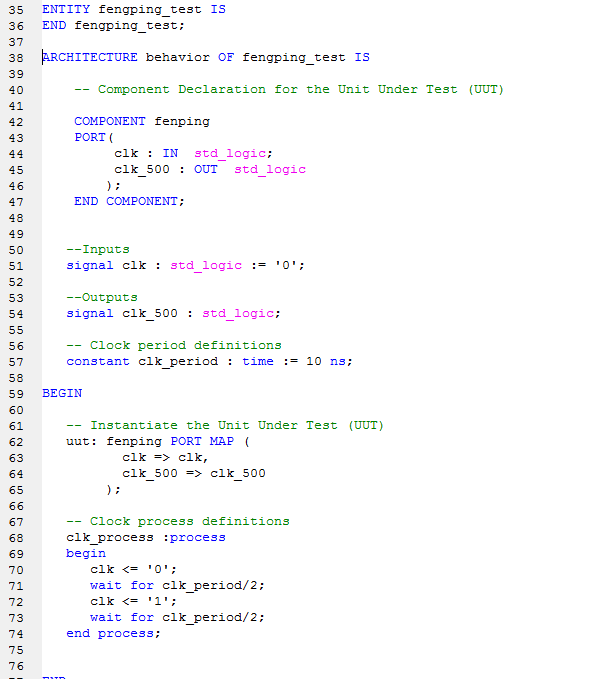Click the 'Clock period definitions' comment

[x=174, y=345]
